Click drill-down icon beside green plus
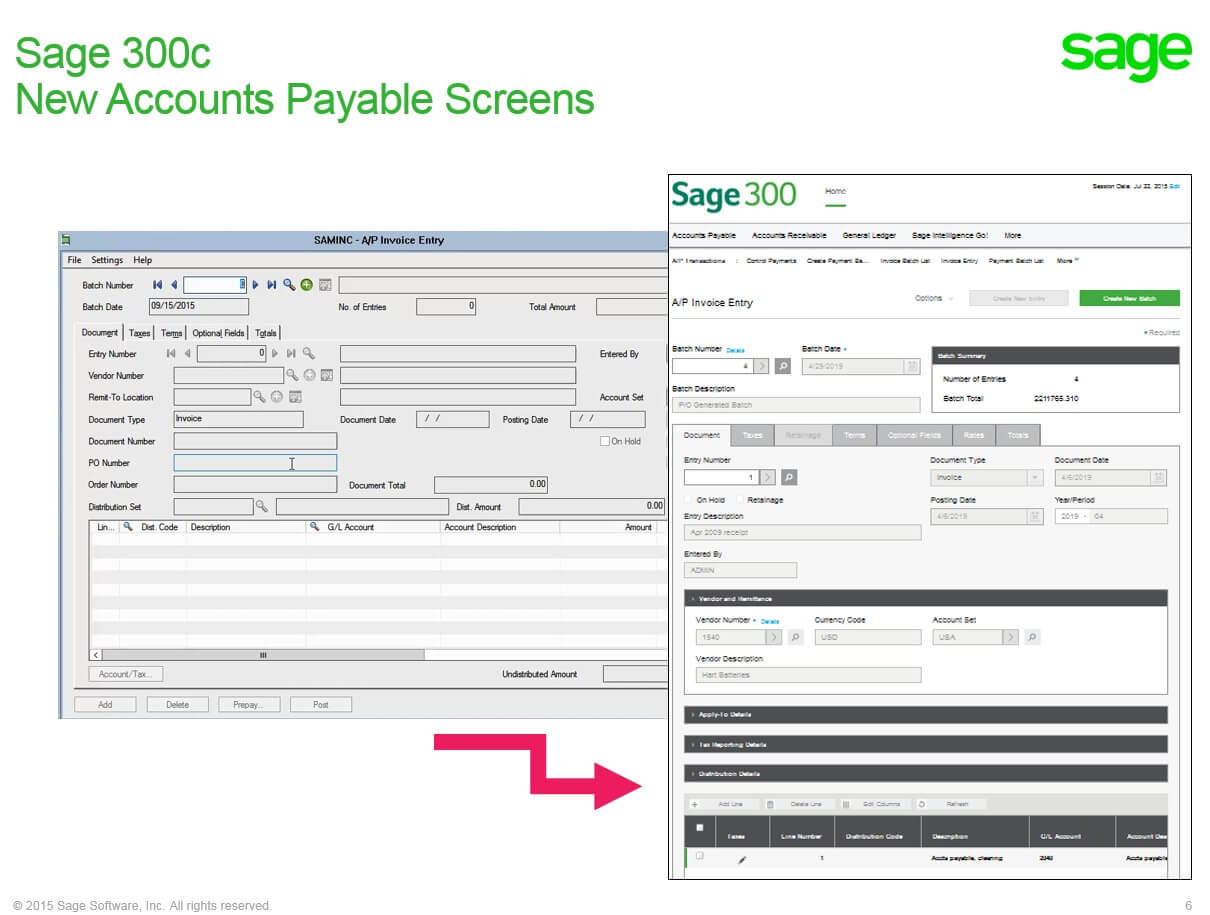Viewport: 1210px width, 915px height. coord(325,285)
